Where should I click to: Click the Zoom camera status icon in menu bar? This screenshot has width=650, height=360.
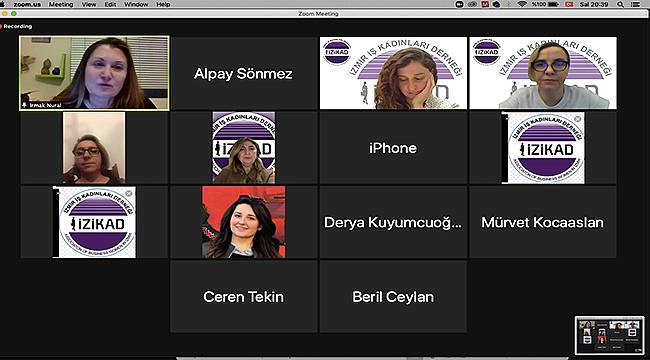click(459, 4)
